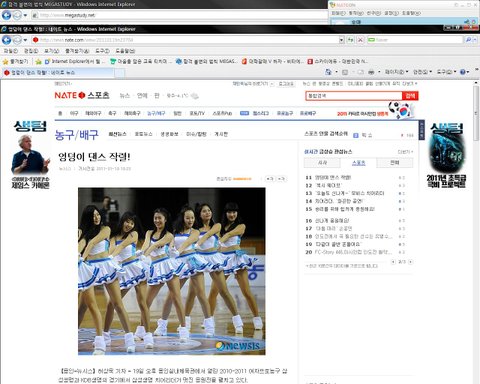Viewport: 480px width, 384px height.
Task: Click the NATE search input field
Action: click(354, 96)
